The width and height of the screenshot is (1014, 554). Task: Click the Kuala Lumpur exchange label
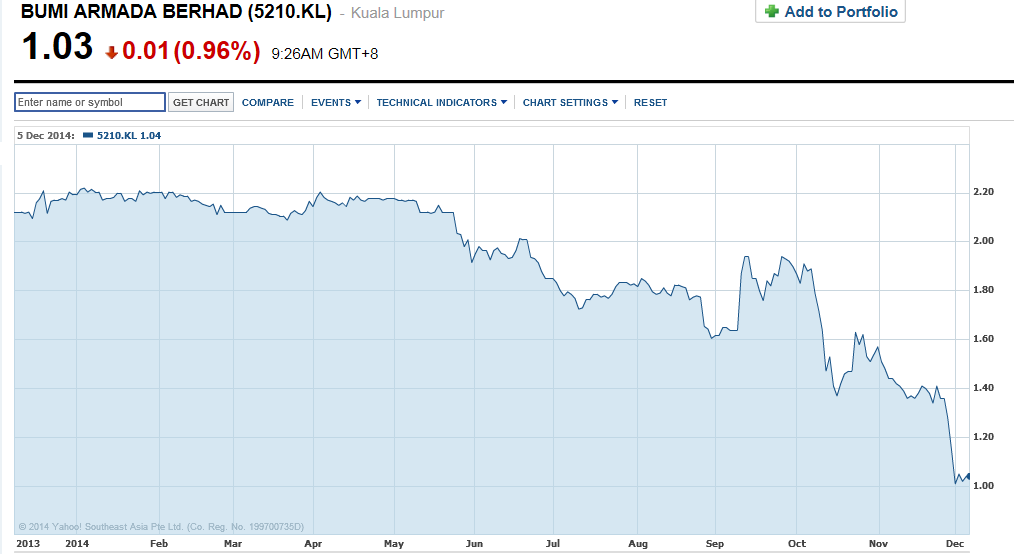[398, 13]
